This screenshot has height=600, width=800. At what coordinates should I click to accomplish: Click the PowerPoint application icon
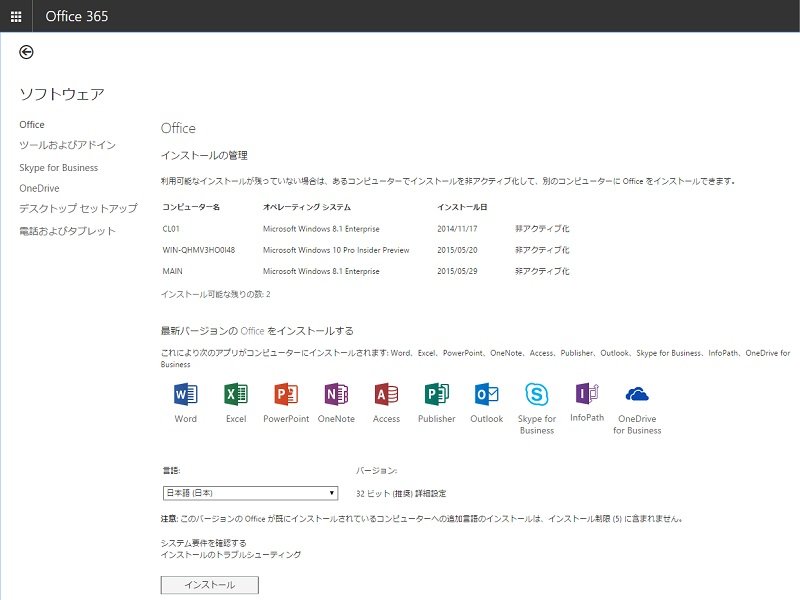point(286,394)
